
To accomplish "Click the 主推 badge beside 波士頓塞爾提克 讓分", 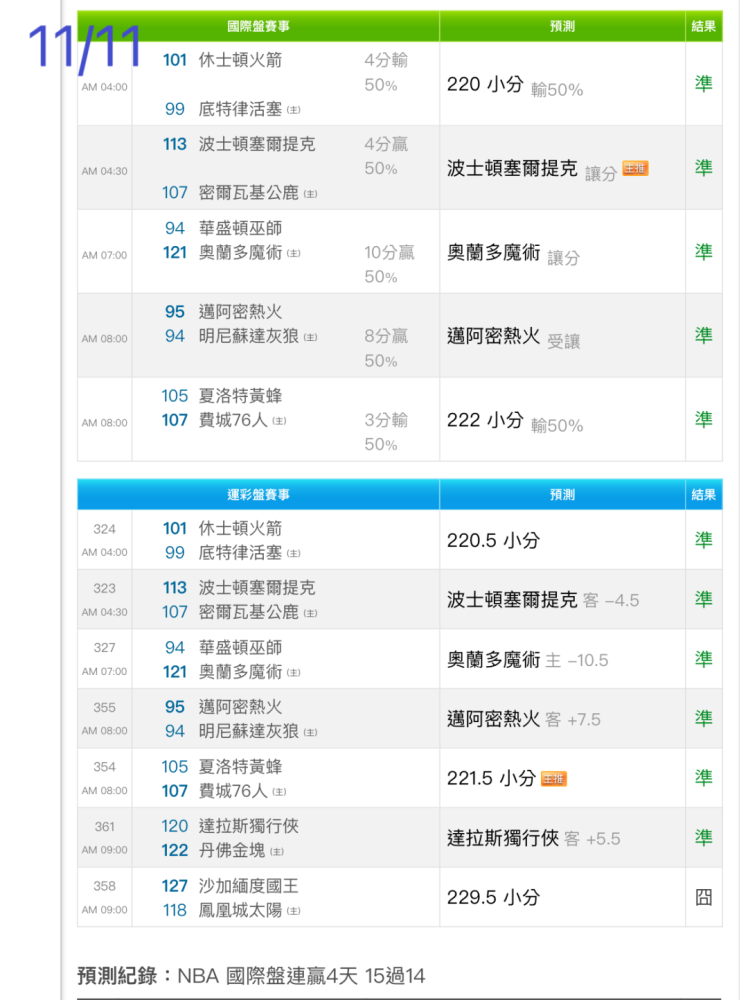I will pyautogui.click(x=635, y=168).
